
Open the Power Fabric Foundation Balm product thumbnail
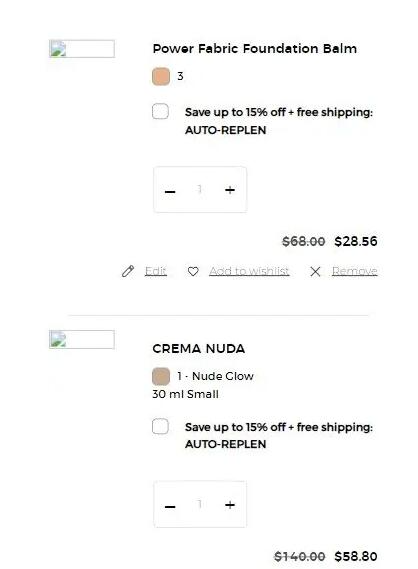[82, 49]
